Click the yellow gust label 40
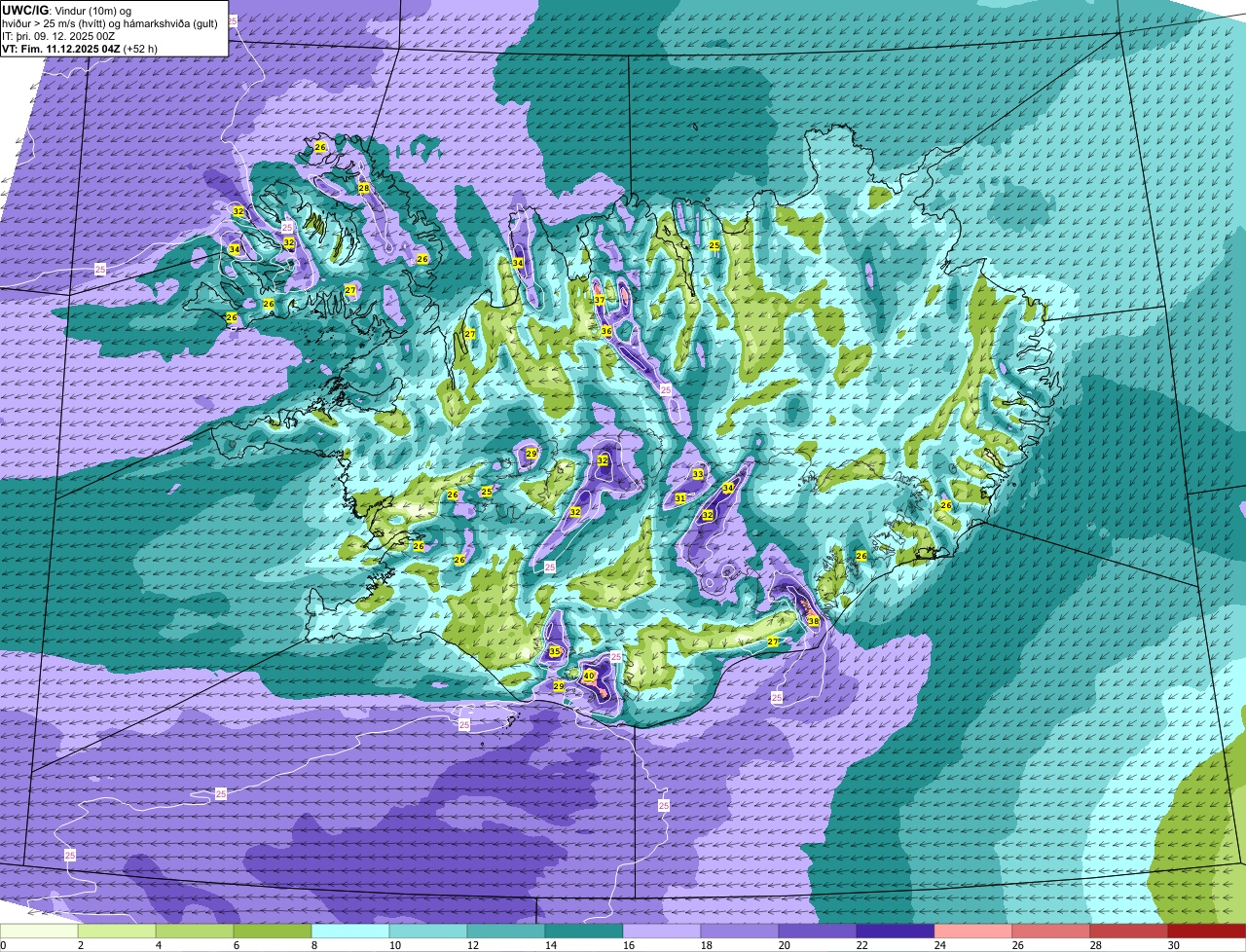The height and width of the screenshot is (952, 1246). (589, 675)
